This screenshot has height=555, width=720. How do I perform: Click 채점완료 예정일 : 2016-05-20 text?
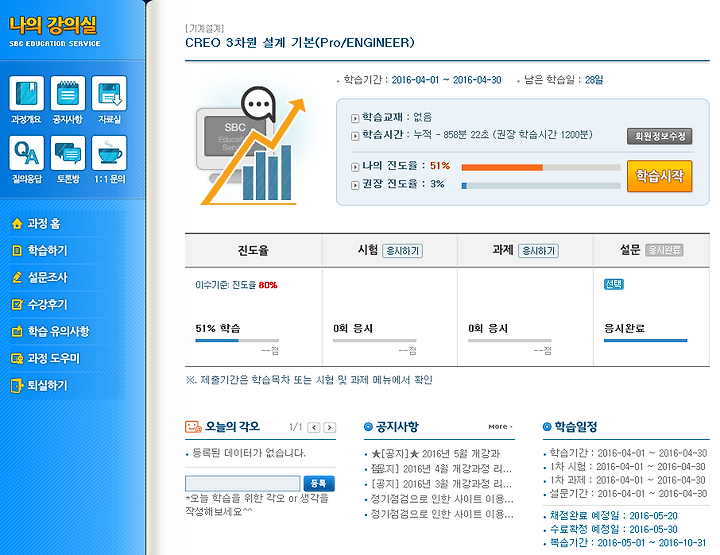[x=613, y=516]
